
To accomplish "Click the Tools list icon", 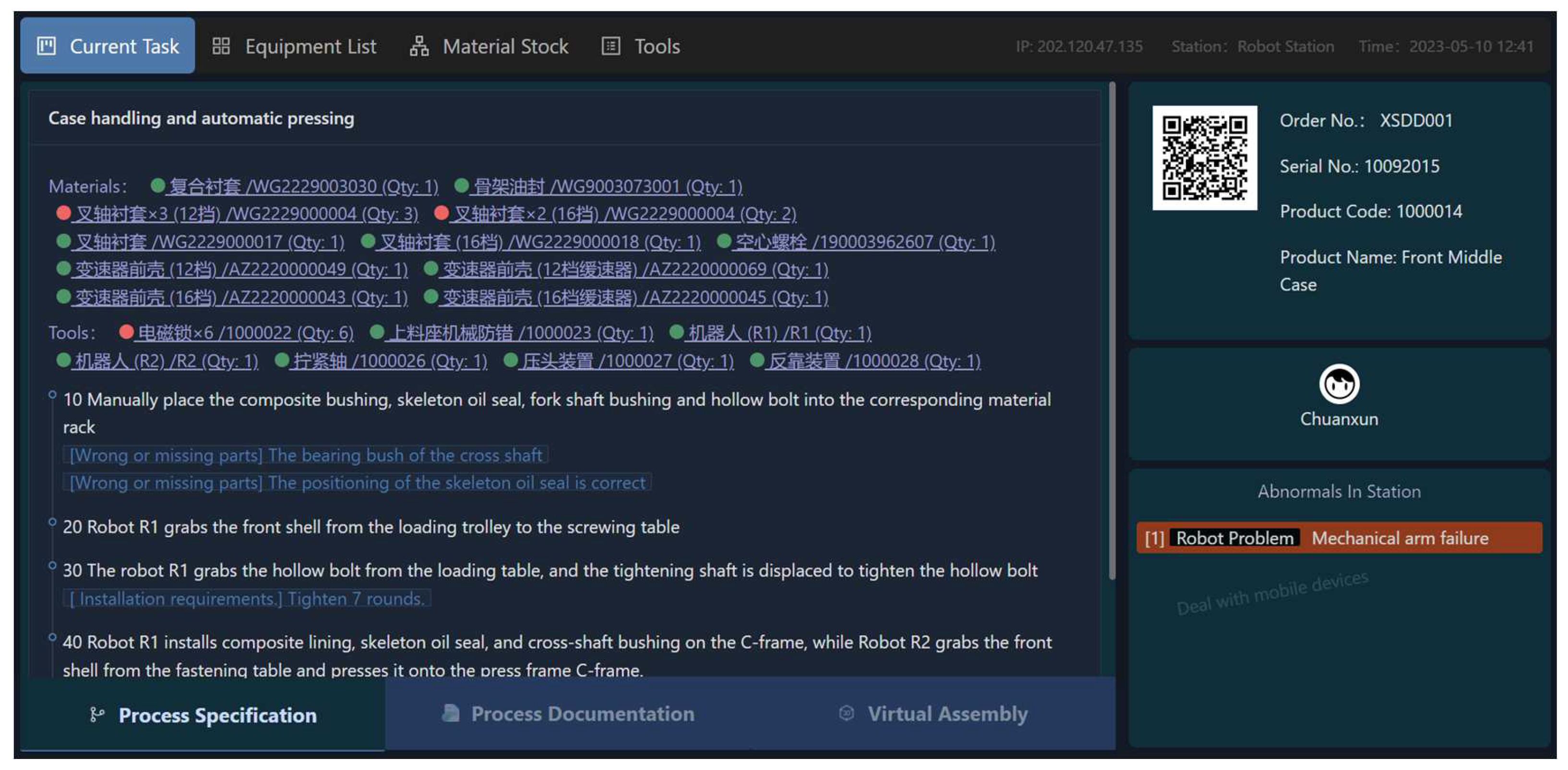I will 610,46.
